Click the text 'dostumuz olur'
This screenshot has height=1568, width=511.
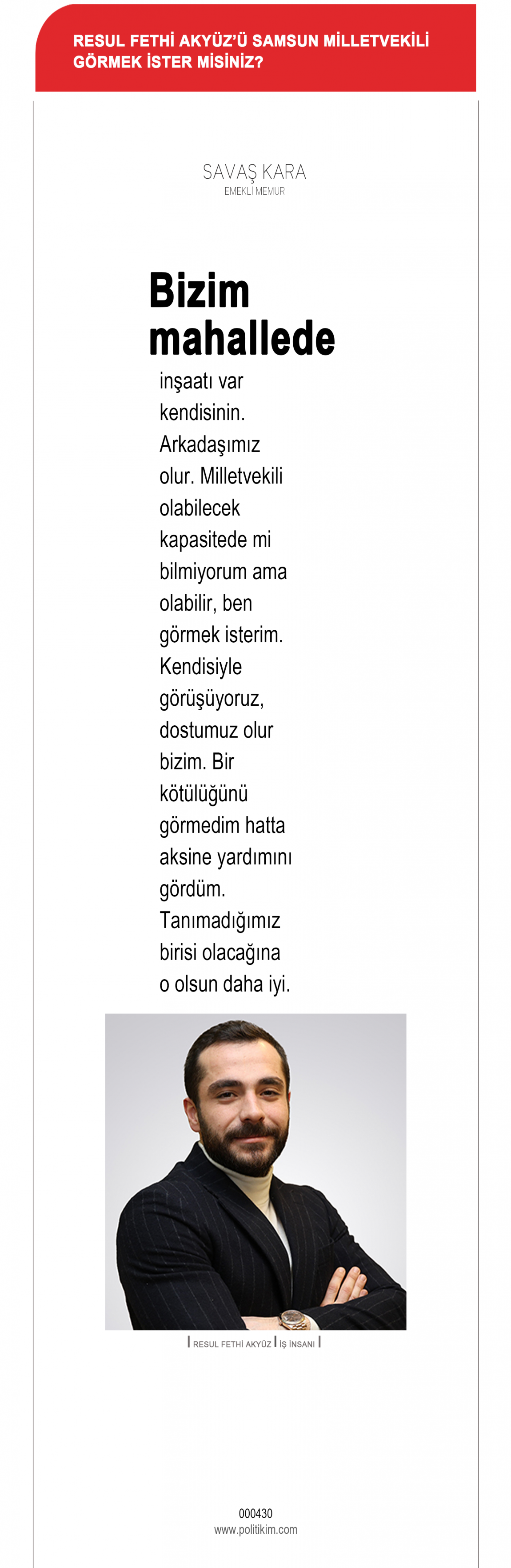click(216, 730)
